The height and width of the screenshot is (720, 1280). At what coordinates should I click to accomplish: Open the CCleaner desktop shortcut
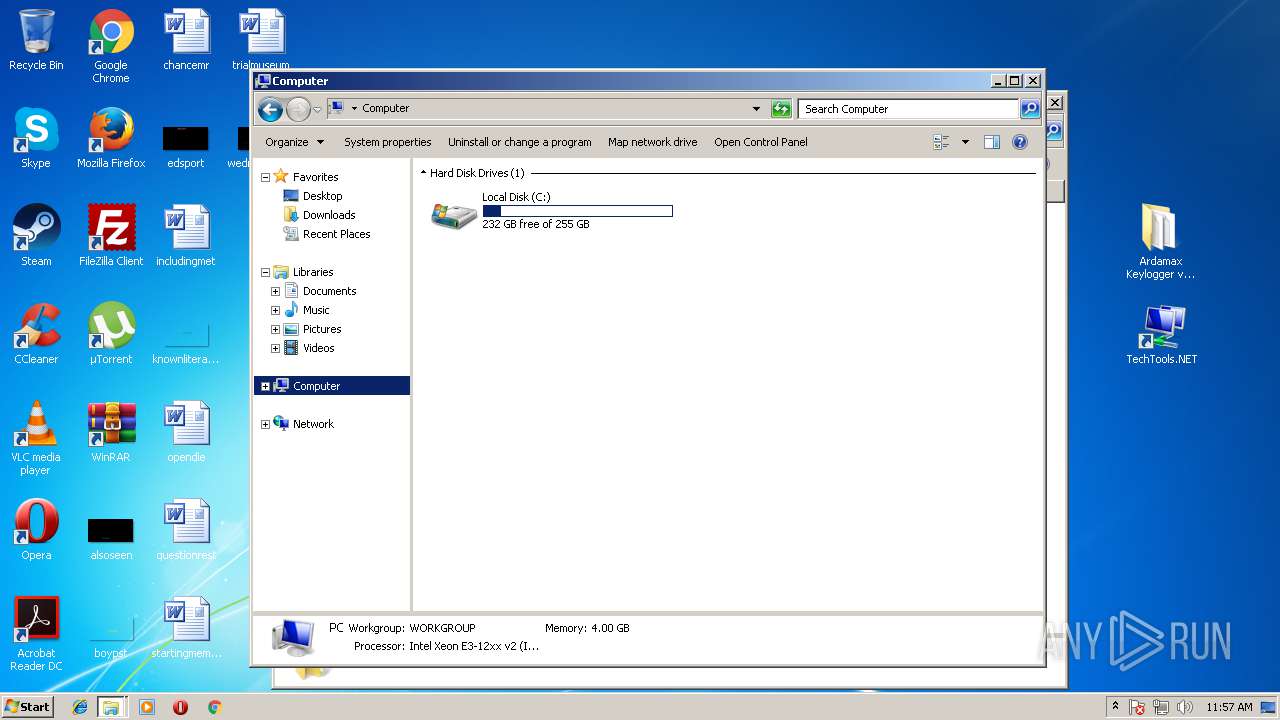tap(36, 334)
